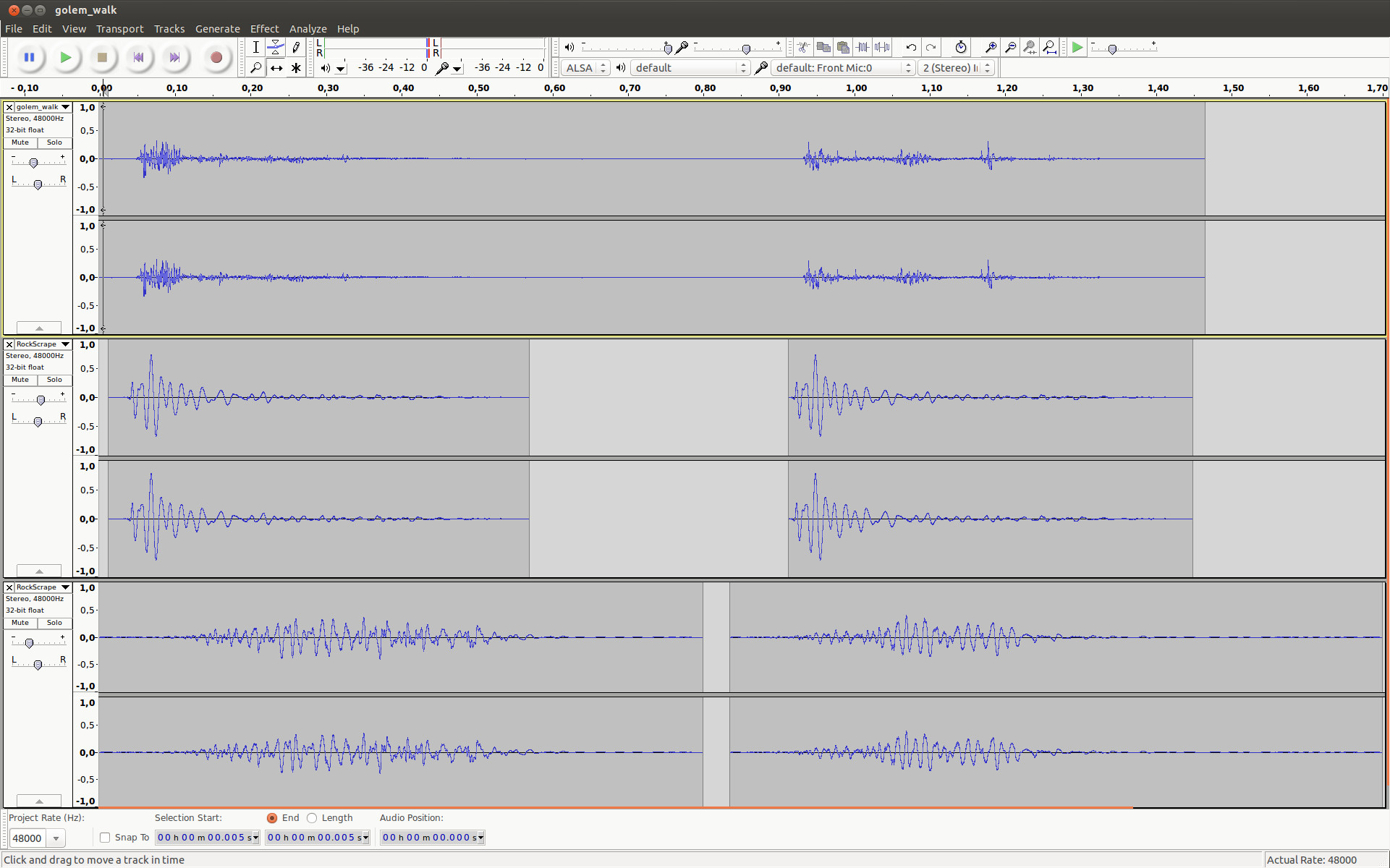The height and width of the screenshot is (868, 1390).
Task: Open the Analyze menu
Action: pyautogui.click(x=308, y=29)
